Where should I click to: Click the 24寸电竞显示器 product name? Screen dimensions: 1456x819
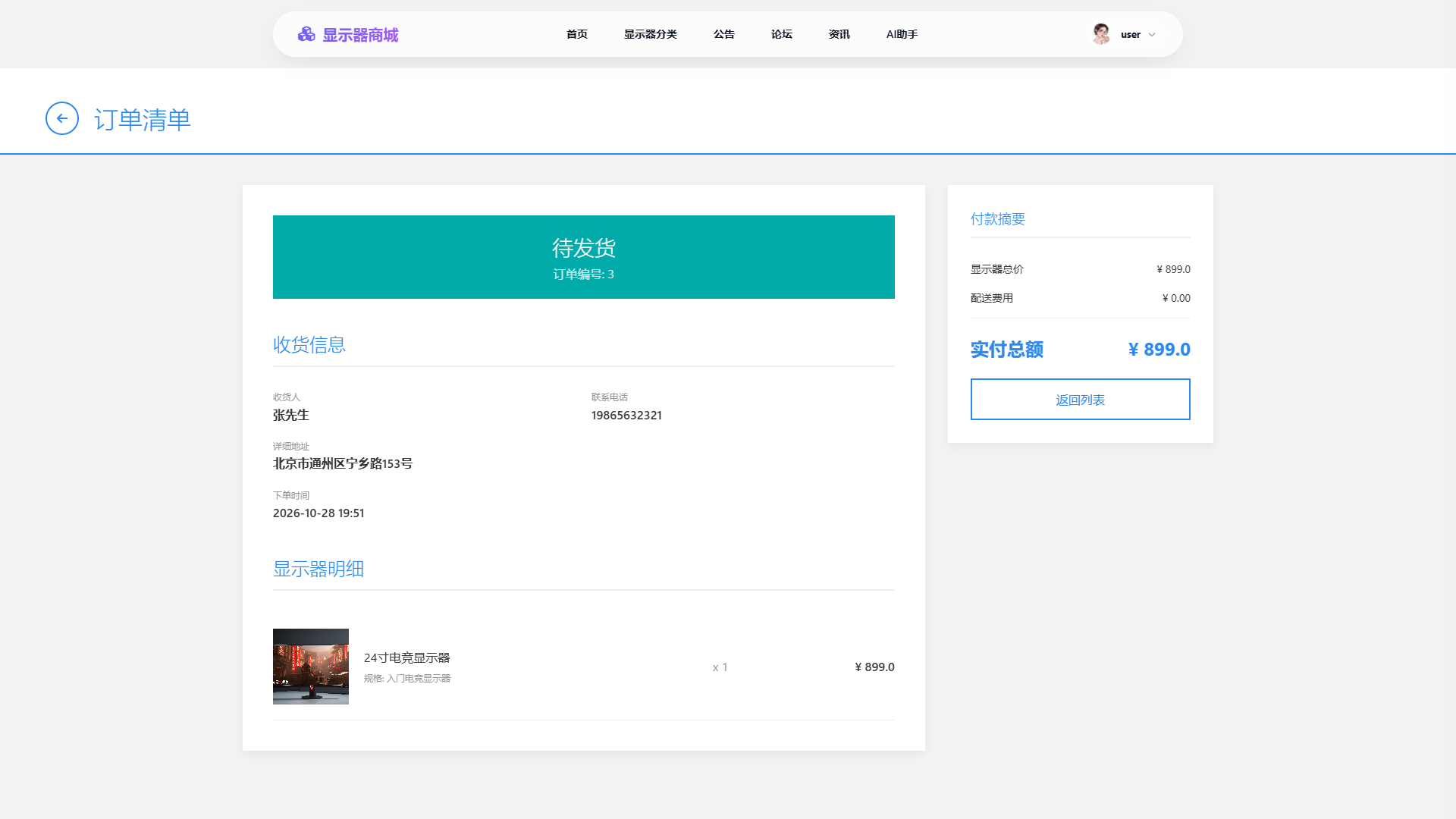[x=407, y=657]
